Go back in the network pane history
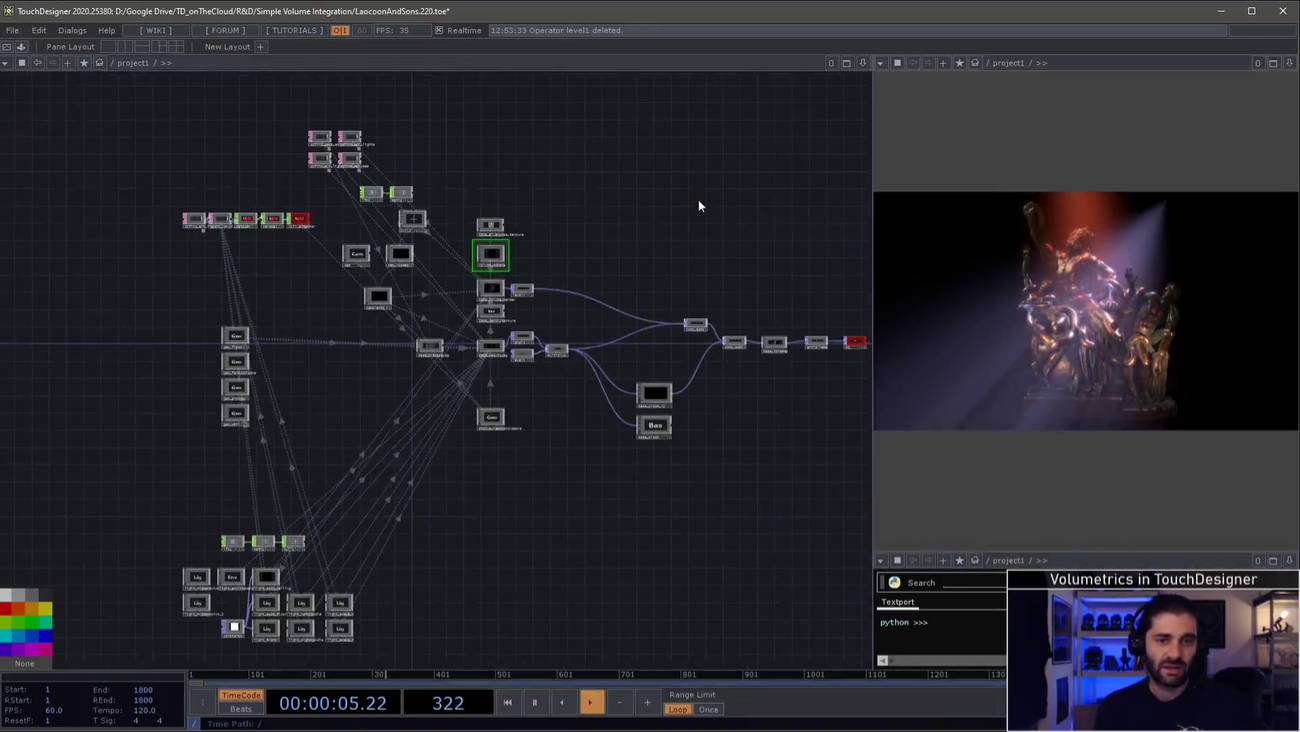Viewport: 1300px width, 732px height. pyautogui.click(x=37, y=63)
